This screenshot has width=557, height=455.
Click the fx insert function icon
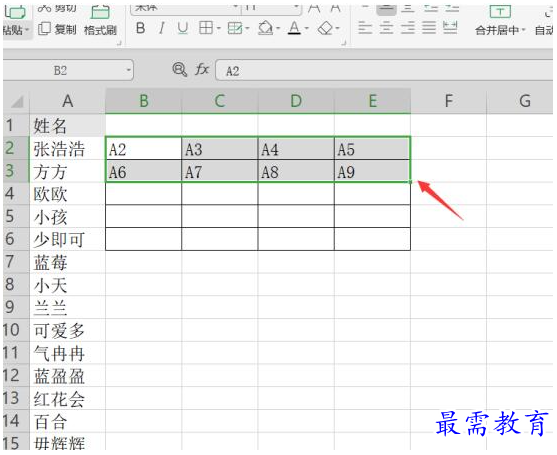coord(202,69)
